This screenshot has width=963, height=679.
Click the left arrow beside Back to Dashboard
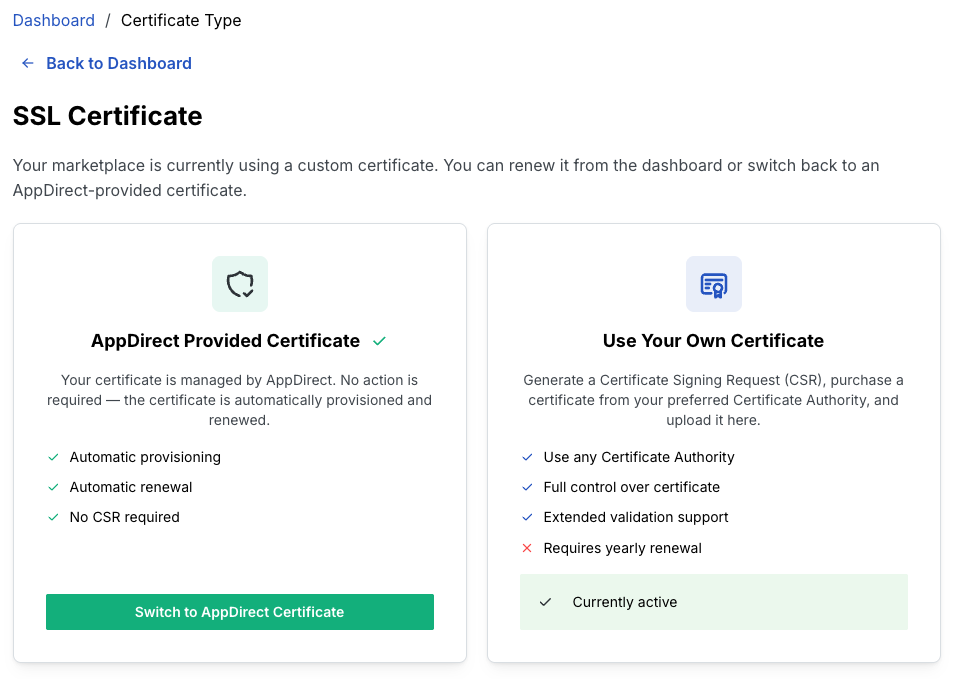pyautogui.click(x=28, y=63)
